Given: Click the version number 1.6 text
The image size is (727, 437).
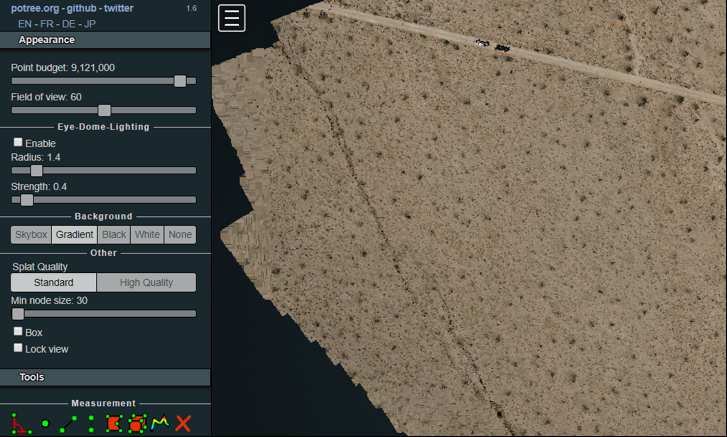Looking at the screenshot, I should (191, 8).
